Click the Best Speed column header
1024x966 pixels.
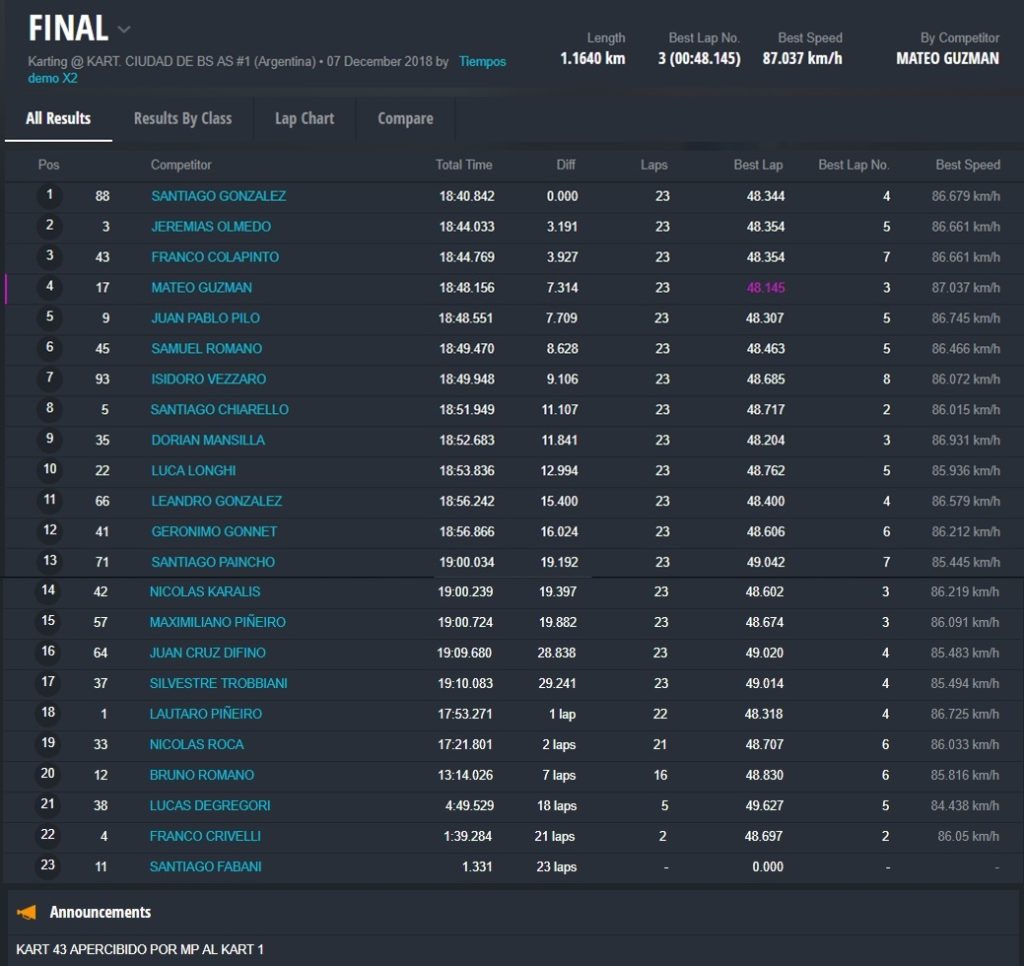[x=967, y=165]
